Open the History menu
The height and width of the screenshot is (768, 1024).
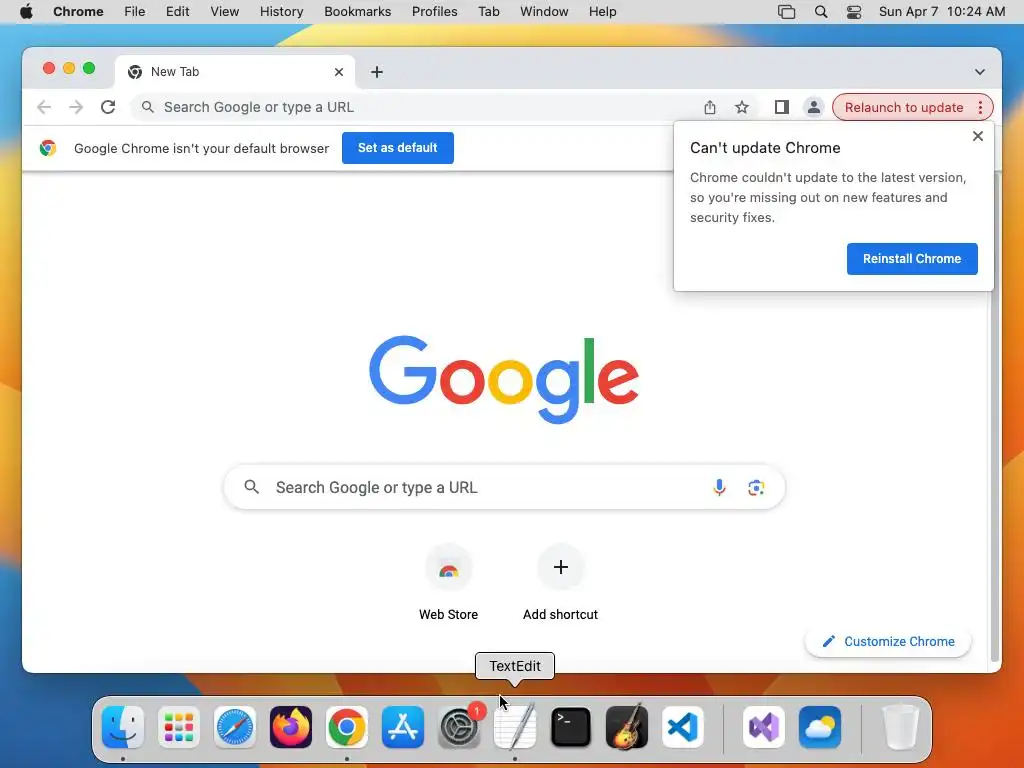281,11
